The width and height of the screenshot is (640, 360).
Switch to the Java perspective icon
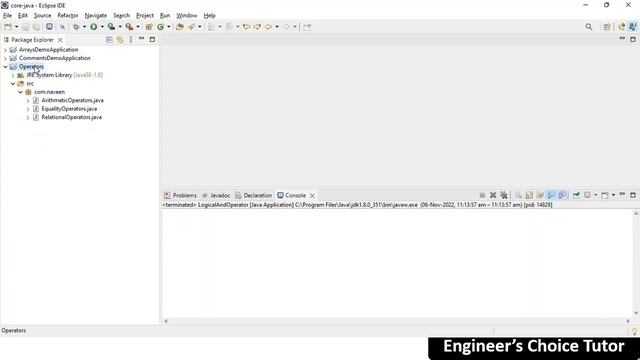click(x=633, y=27)
